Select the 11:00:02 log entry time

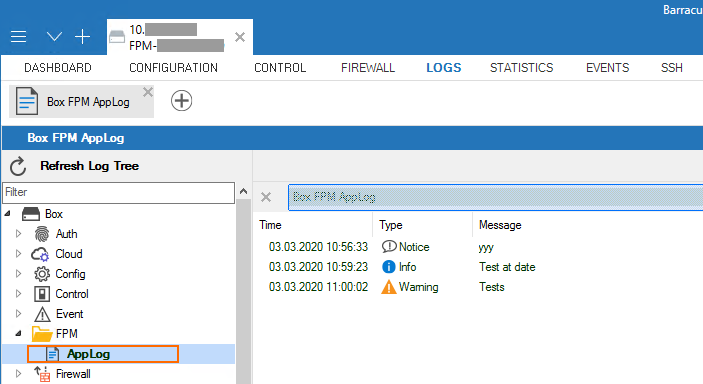(x=318, y=287)
